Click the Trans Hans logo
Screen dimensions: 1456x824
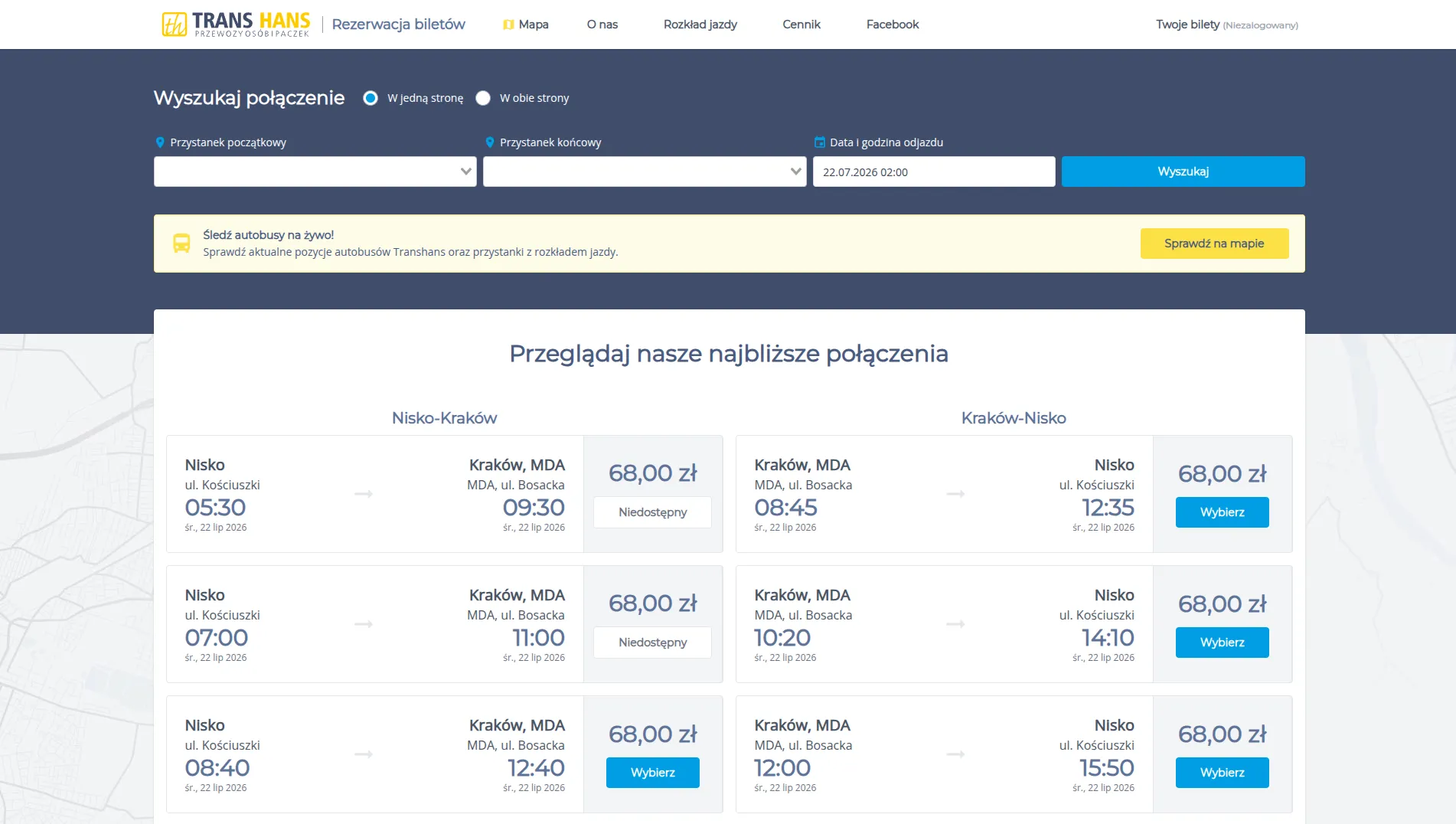tap(236, 24)
